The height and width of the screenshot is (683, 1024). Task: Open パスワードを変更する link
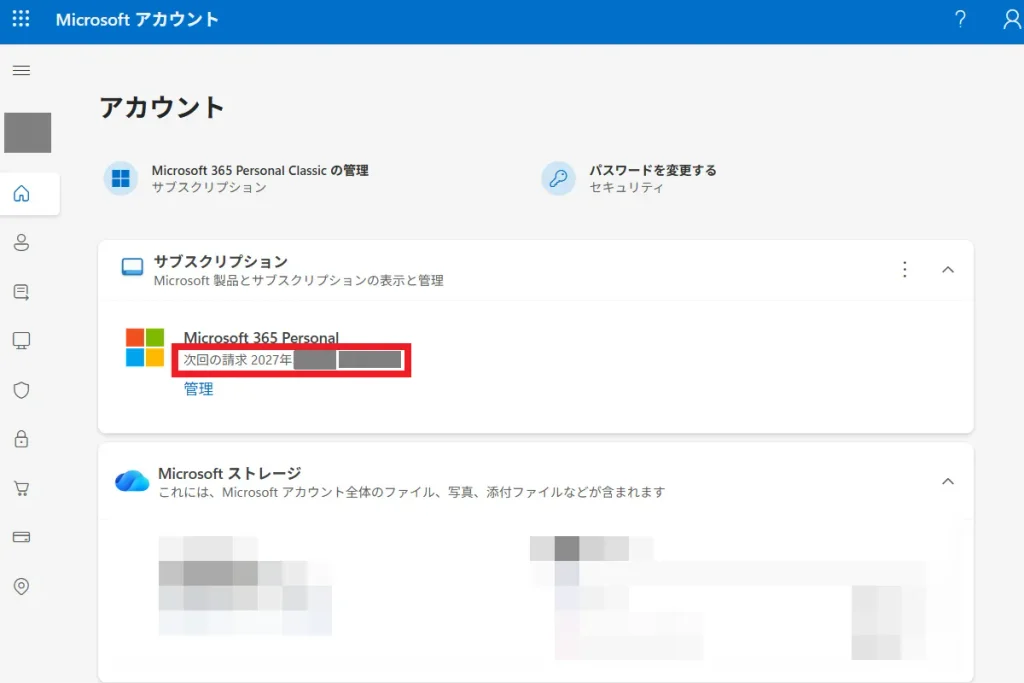pos(653,170)
